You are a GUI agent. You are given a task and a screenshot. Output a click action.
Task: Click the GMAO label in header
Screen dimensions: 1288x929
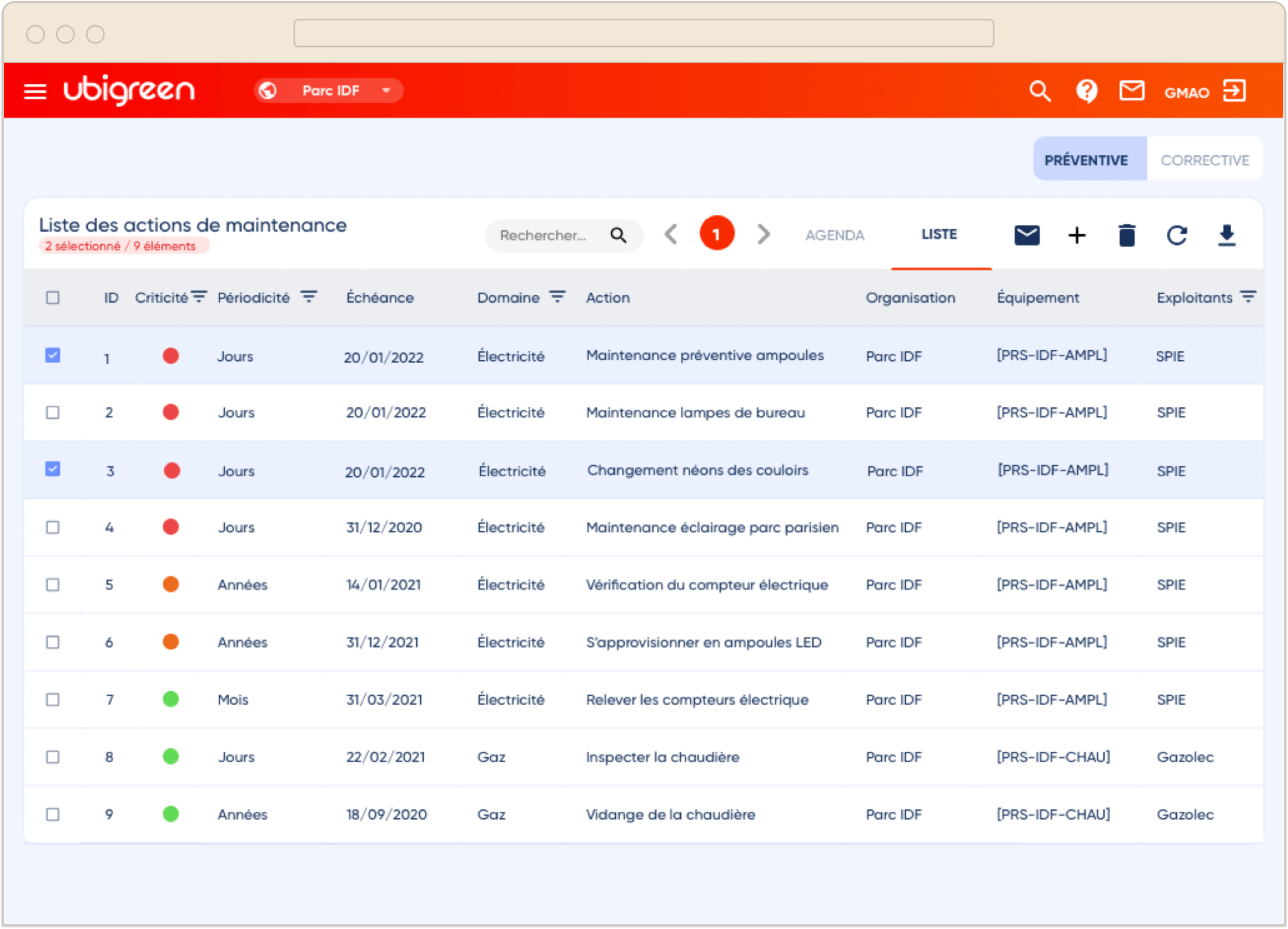pyautogui.click(x=1187, y=93)
